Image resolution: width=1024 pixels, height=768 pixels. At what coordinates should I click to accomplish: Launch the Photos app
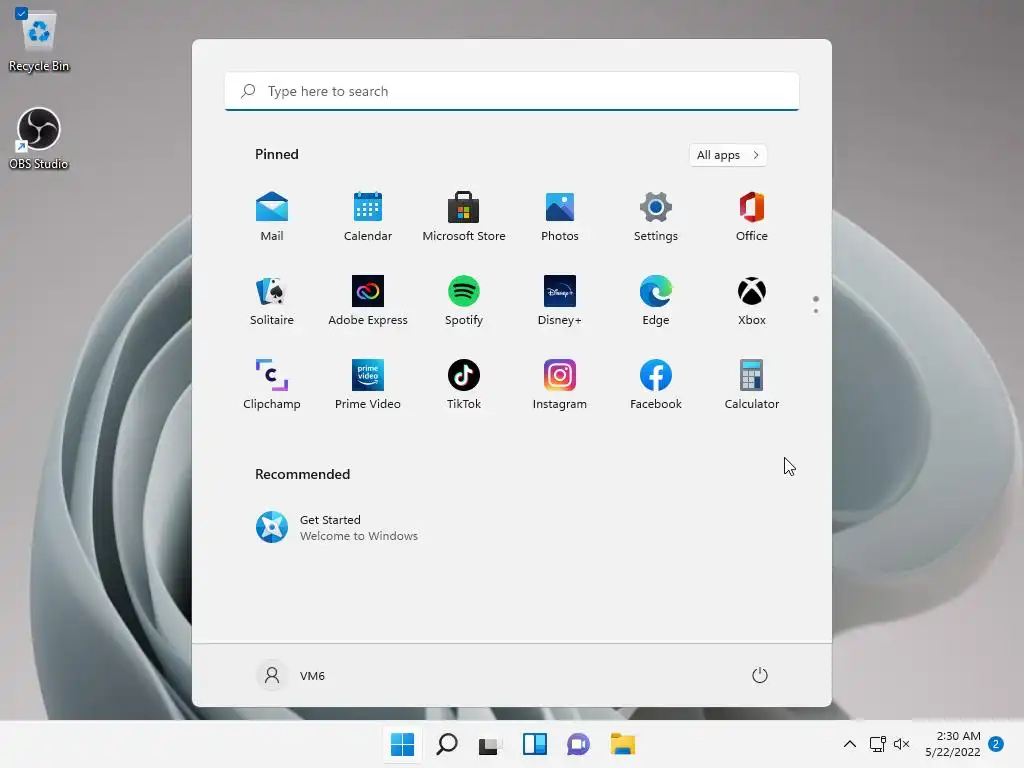(x=560, y=216)
